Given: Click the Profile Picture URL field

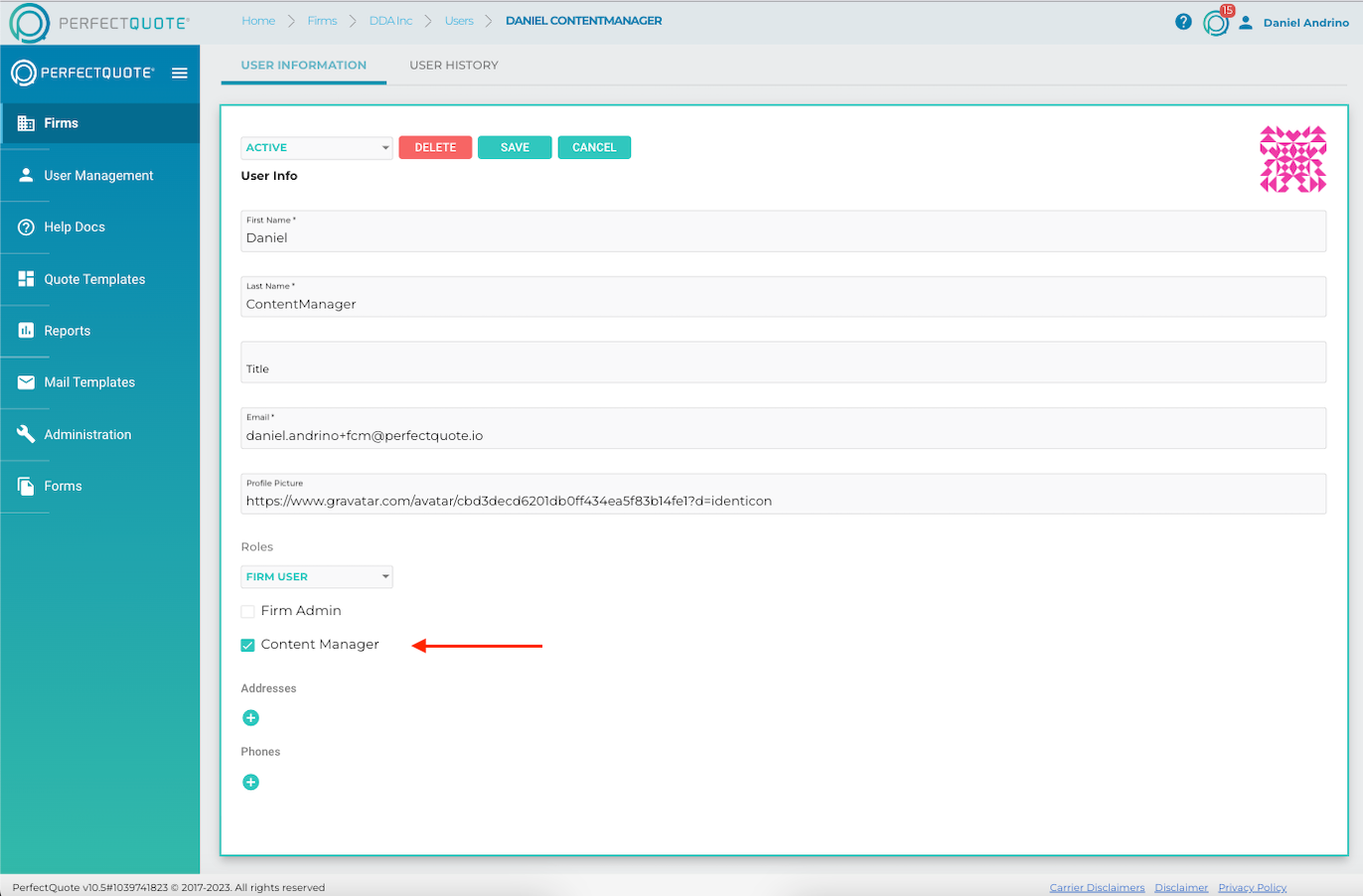Looking at the screenshot, I should point(783,494).
